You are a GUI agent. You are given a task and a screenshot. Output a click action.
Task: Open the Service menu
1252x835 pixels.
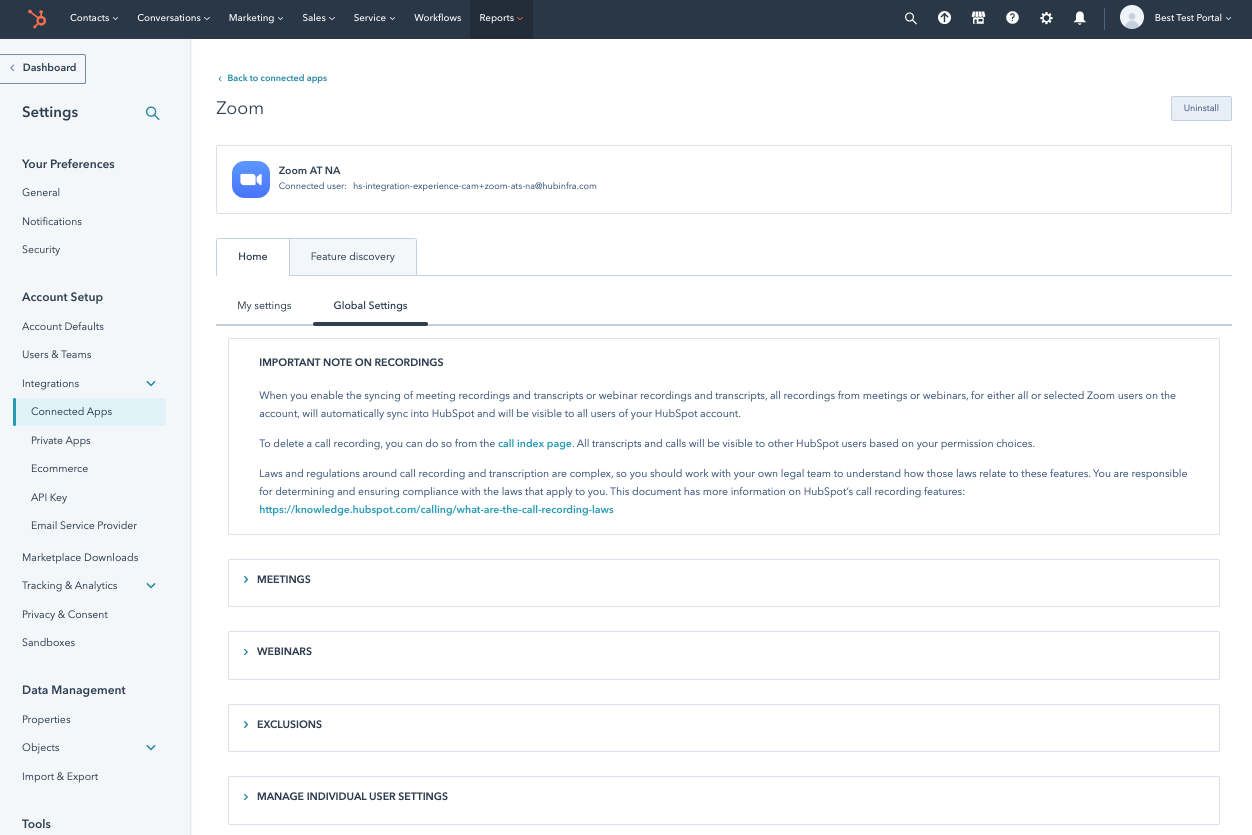(375, 18)
